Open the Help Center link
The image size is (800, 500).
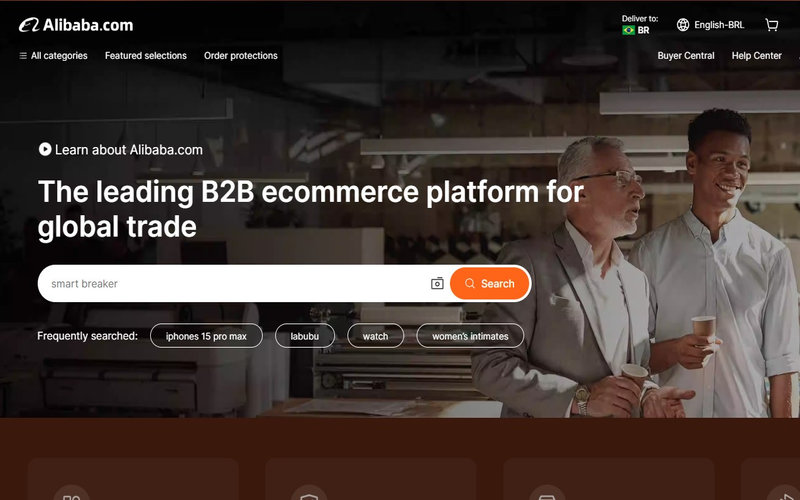[756, 56]
